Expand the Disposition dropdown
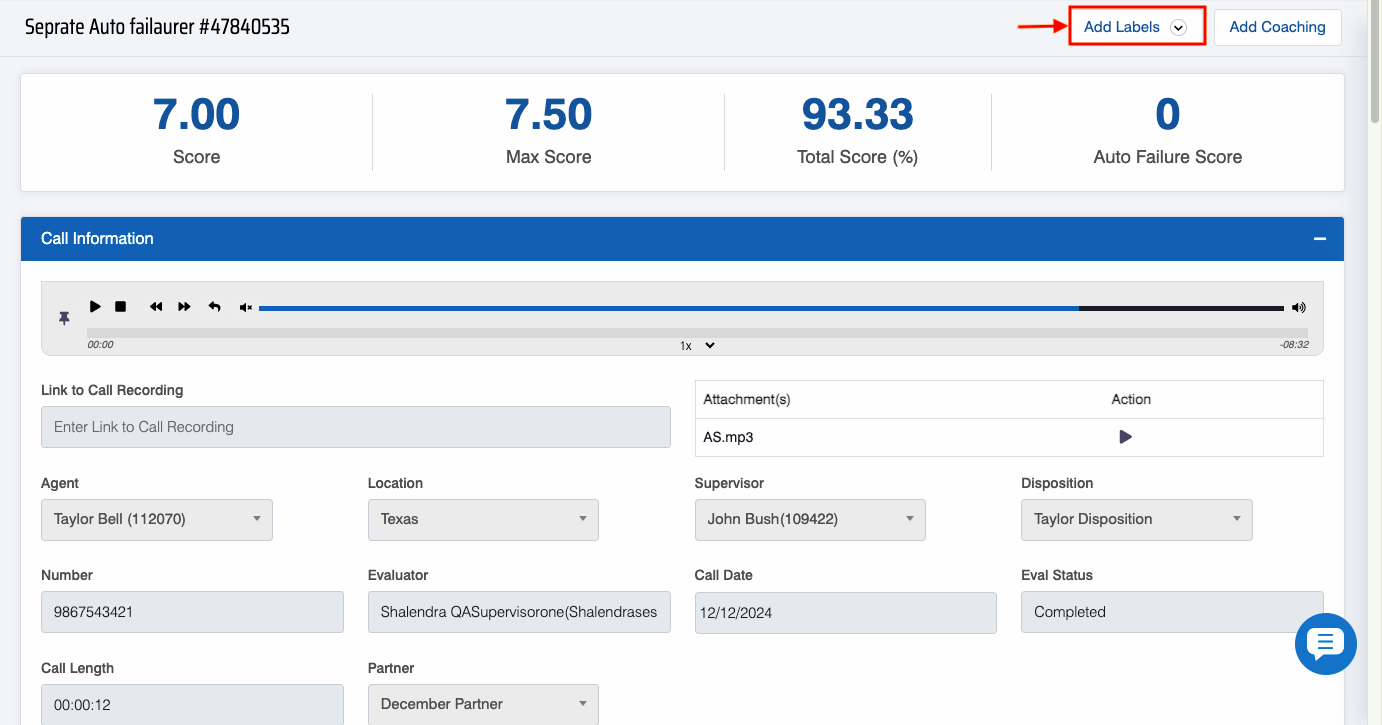Viewport: 1382px width, 725px height. click(1136, 520)
